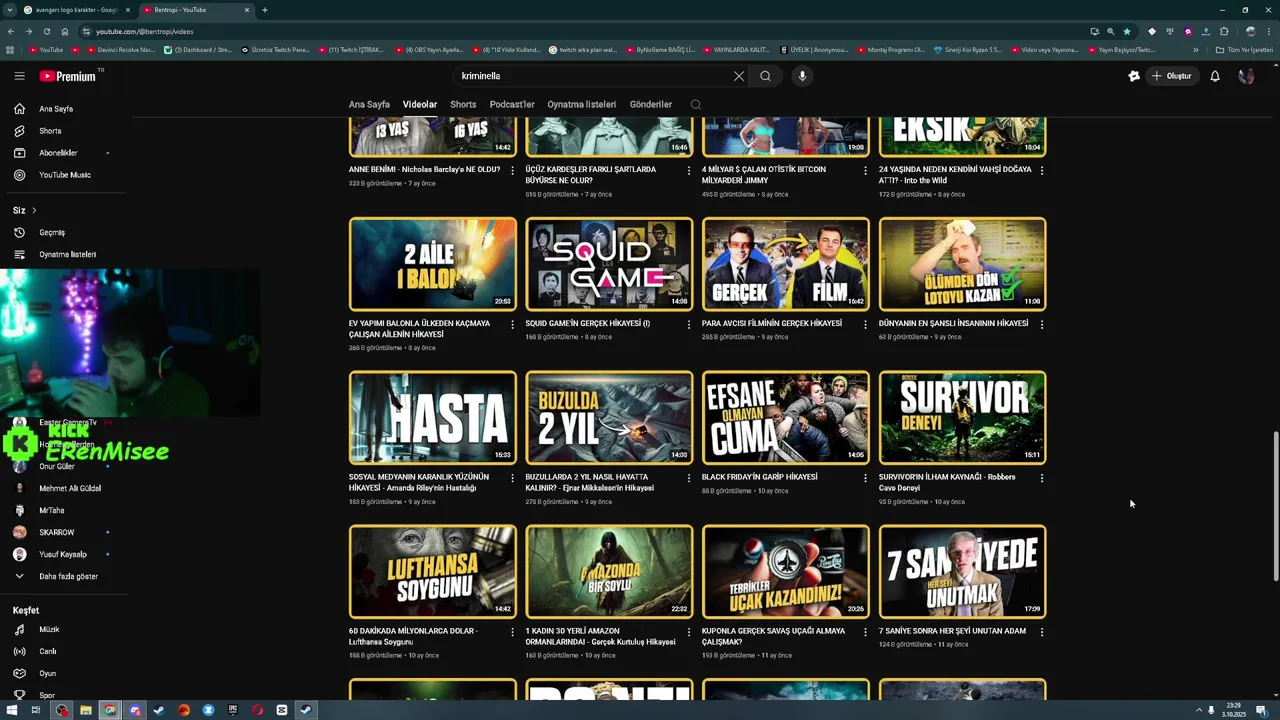Open the LUFTHANSA SOYGUNU video thumbnail
This screenshot has width=1280, height=720.
pyautogui.click(x=433, y=572)
